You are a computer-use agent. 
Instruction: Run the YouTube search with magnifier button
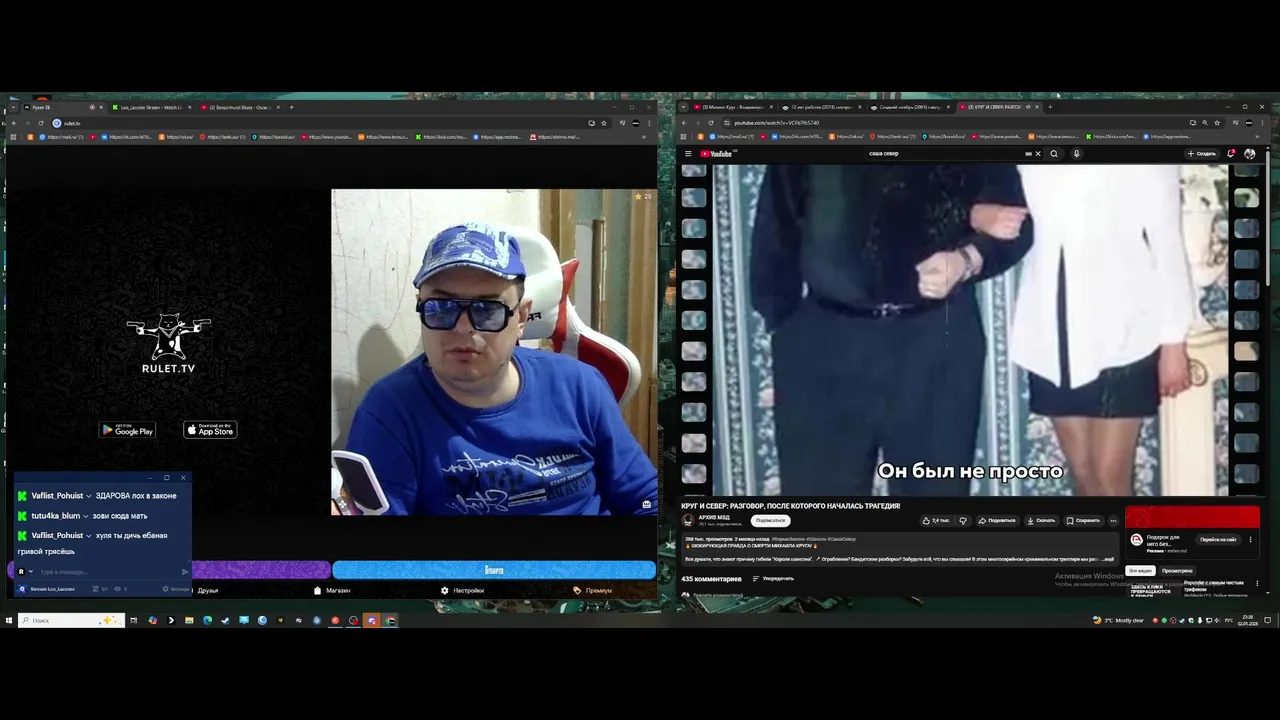1053,154
